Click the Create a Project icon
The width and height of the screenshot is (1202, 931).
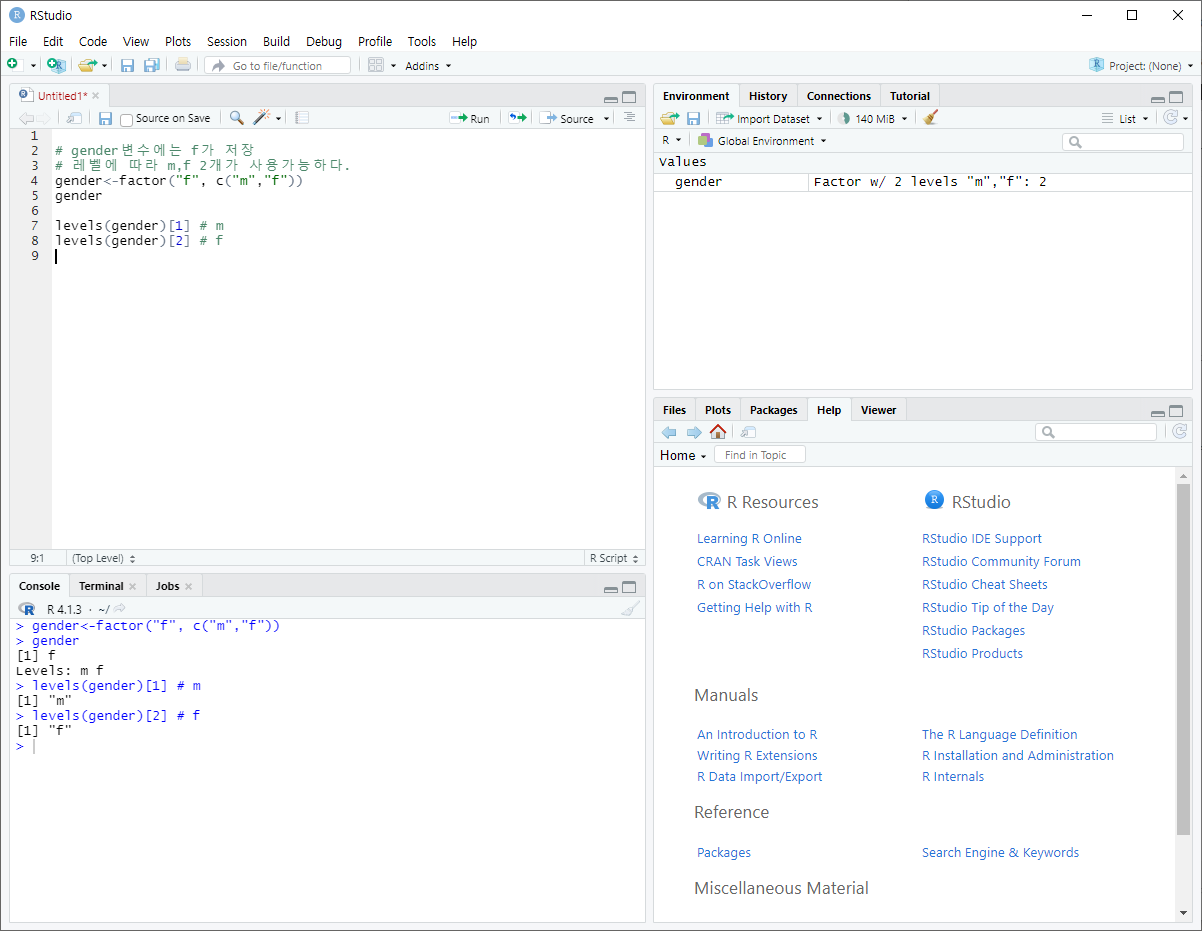56,65
